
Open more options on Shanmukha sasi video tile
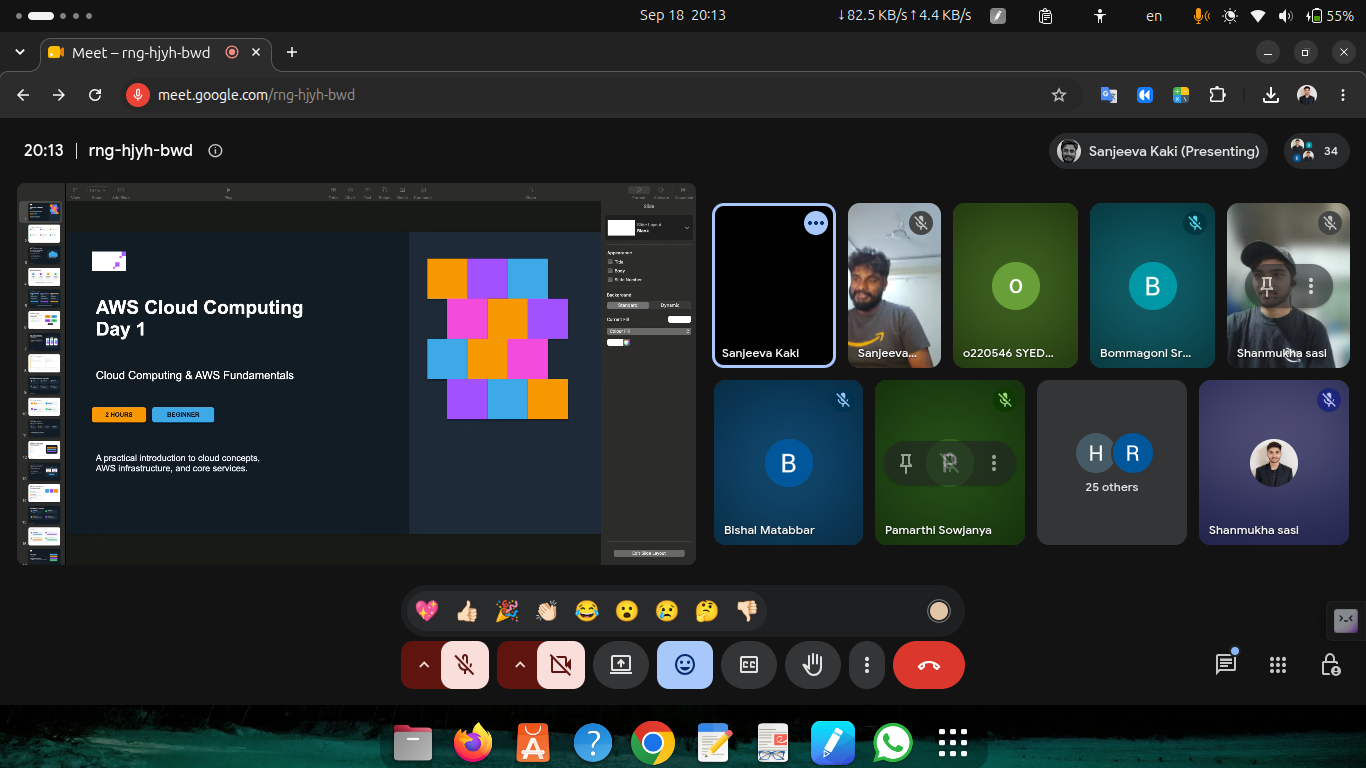[1311, 287]
